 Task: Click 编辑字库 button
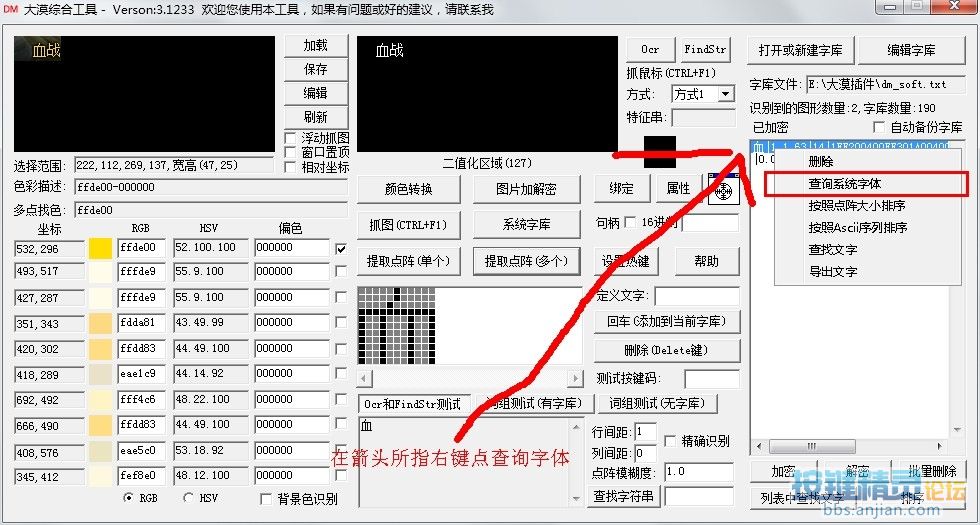click(912, 50)
